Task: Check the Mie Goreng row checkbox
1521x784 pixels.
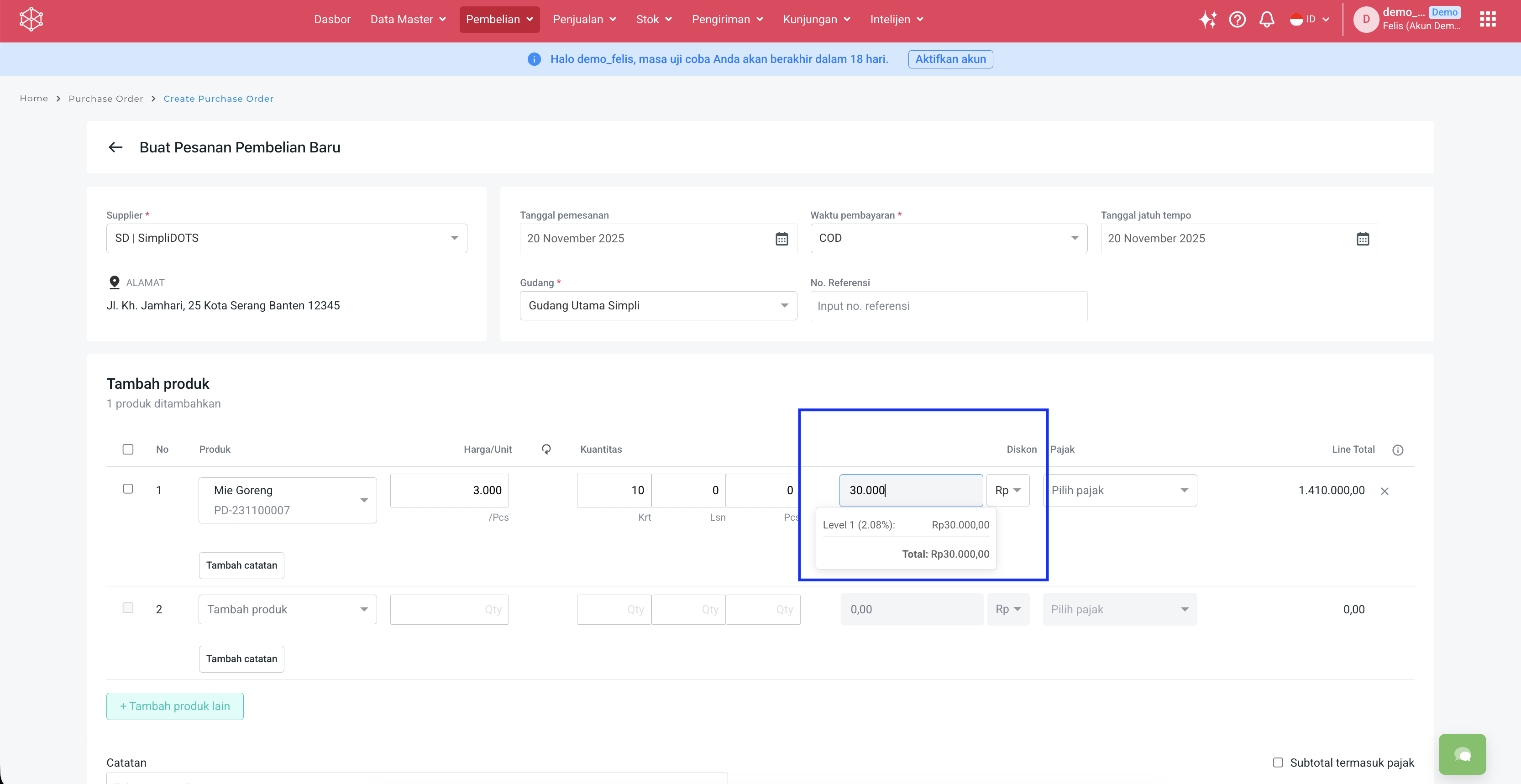Action: pos(128,489)
